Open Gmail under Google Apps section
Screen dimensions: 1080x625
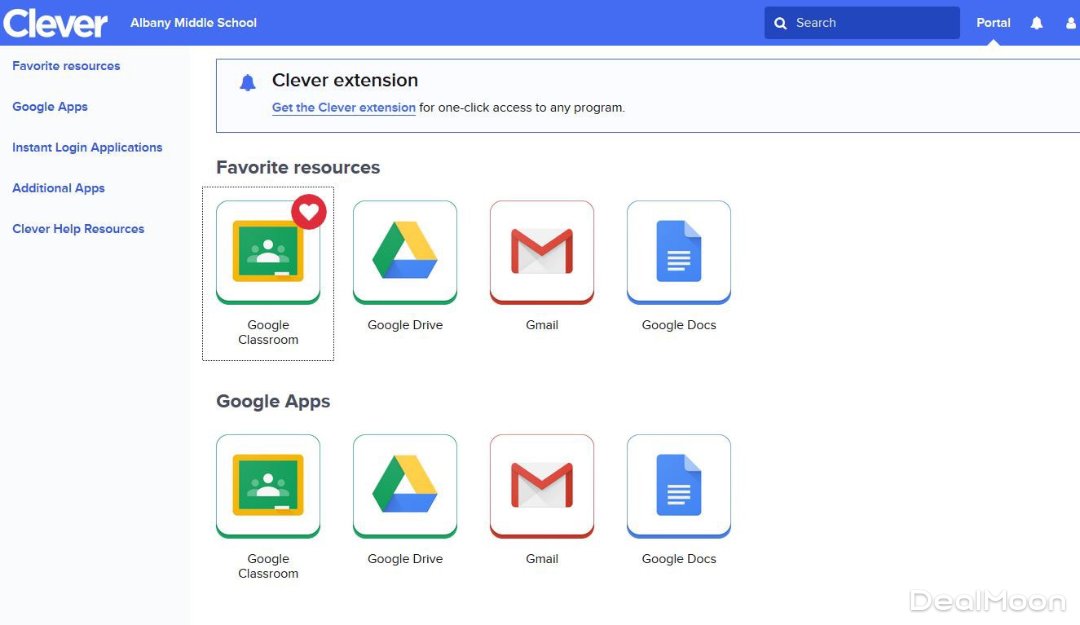(542, 486)
